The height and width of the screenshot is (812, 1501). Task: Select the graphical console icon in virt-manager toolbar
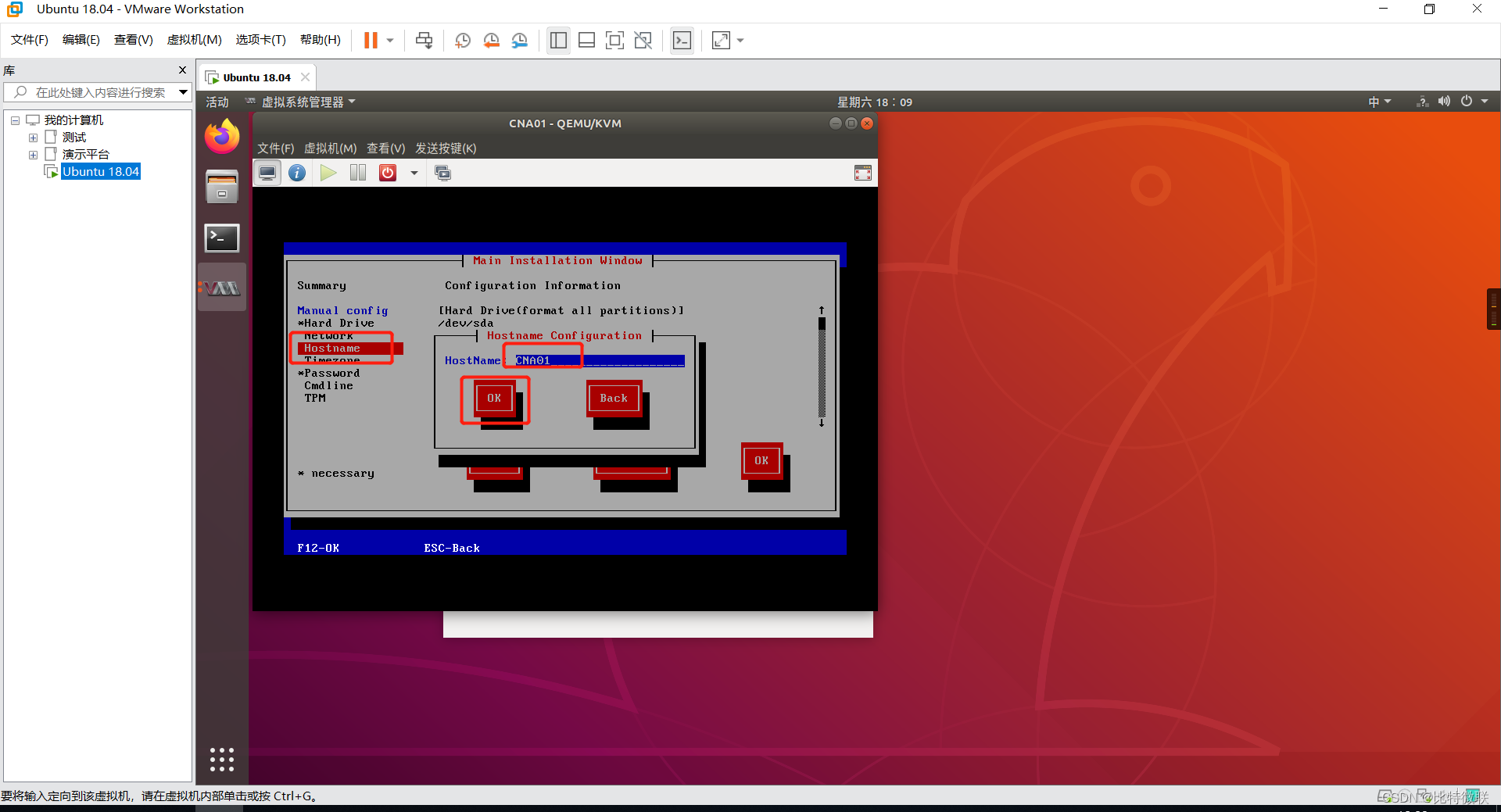[267, 173]
